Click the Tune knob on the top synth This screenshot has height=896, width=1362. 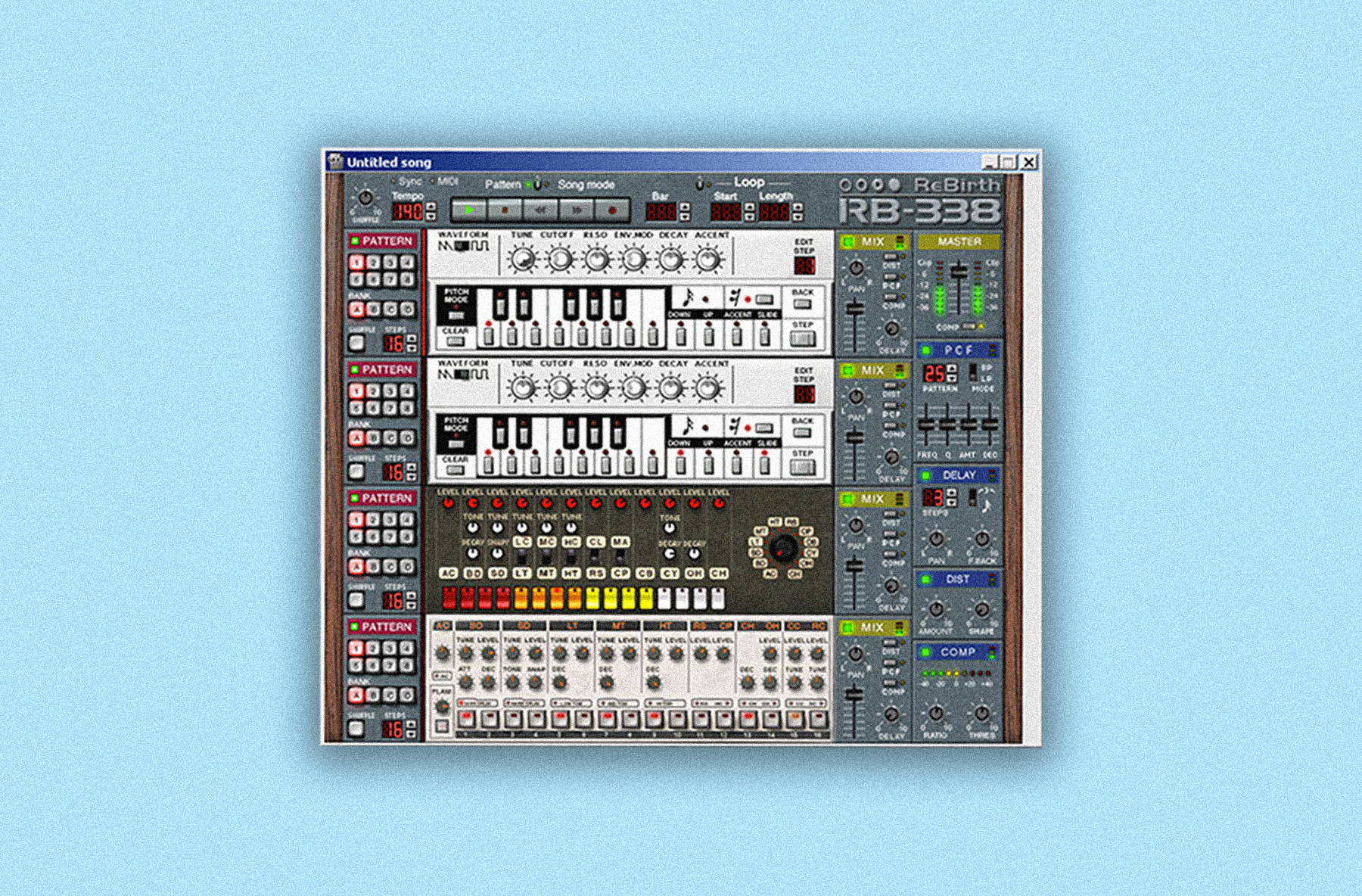[x=521, y=260]
